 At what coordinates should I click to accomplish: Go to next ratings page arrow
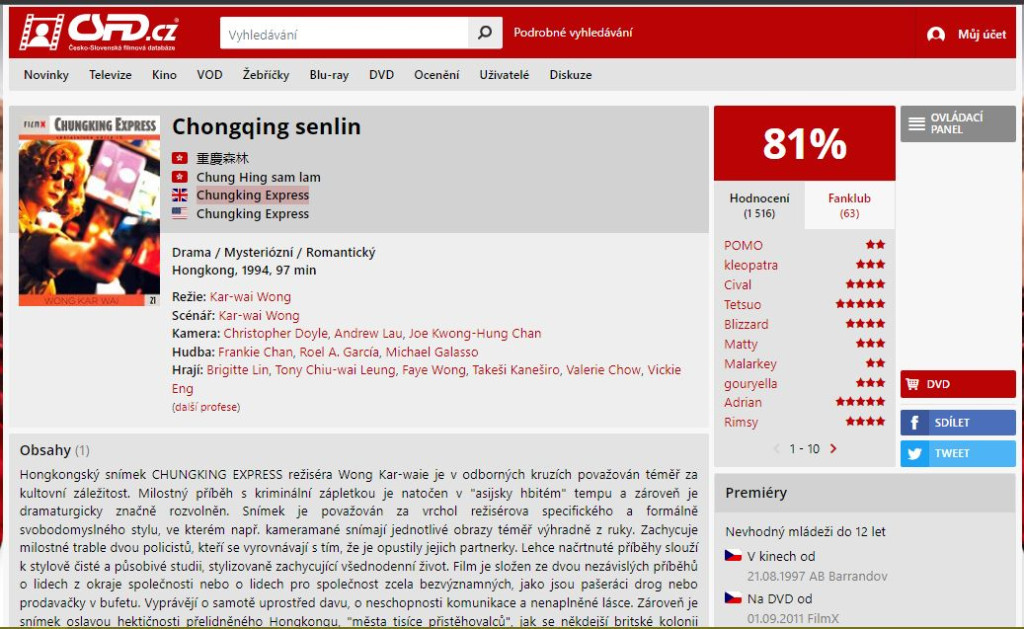[833, 449]
